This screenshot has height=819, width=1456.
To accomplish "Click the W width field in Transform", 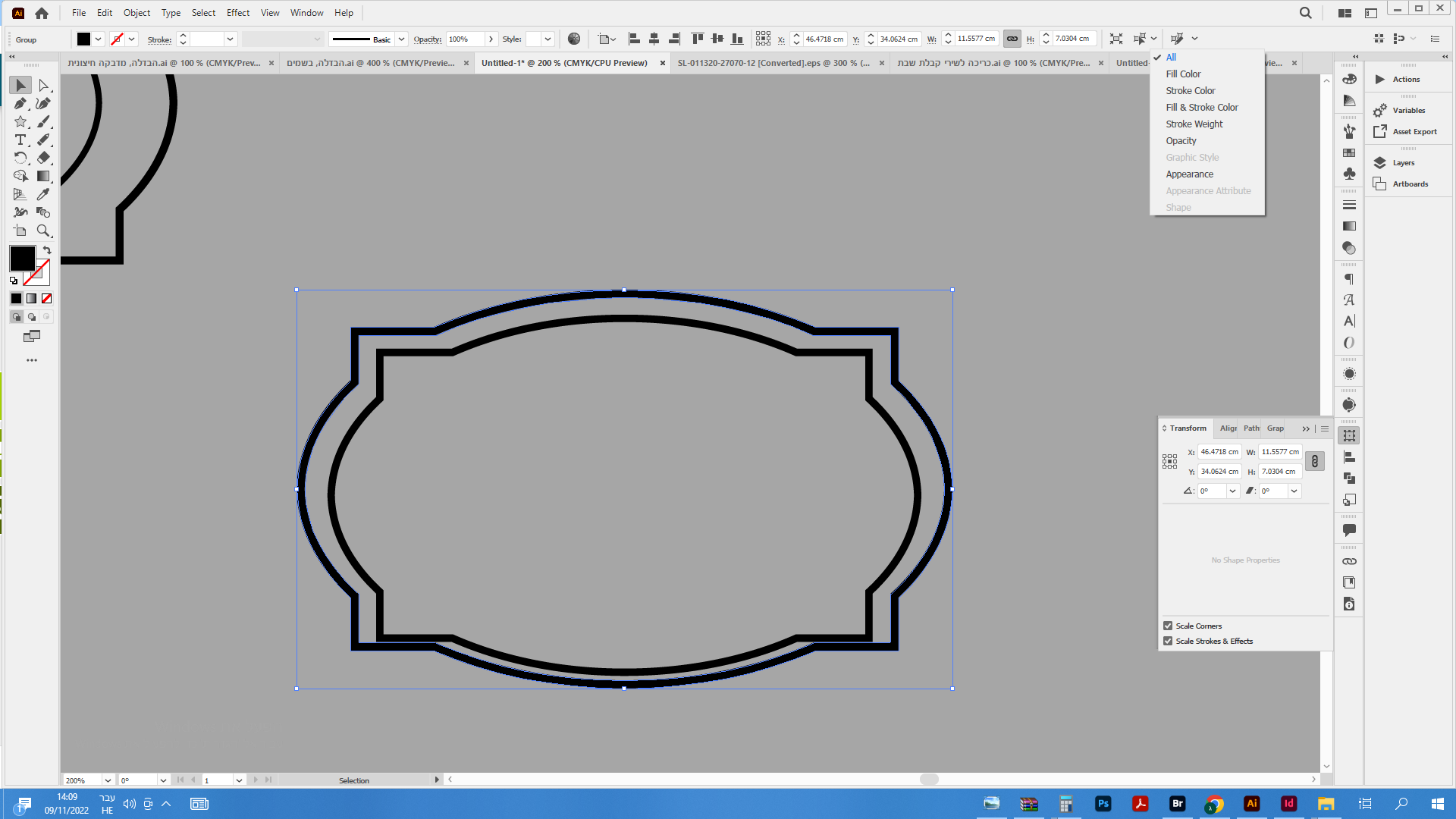I will pyautogui.click(x=1279, y=451).
